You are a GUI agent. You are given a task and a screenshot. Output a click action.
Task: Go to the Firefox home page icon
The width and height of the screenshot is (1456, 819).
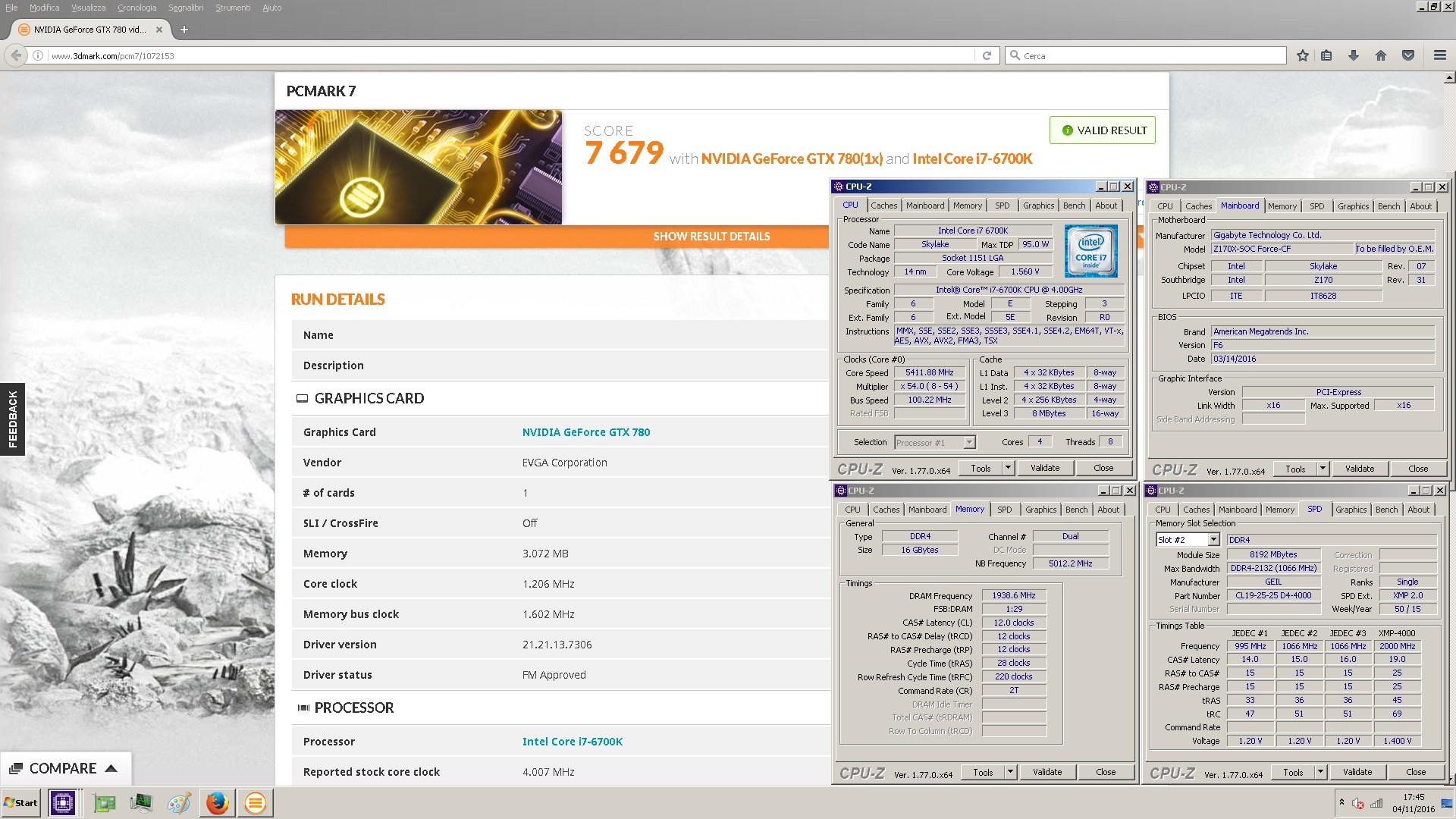tap(1381, 55)
